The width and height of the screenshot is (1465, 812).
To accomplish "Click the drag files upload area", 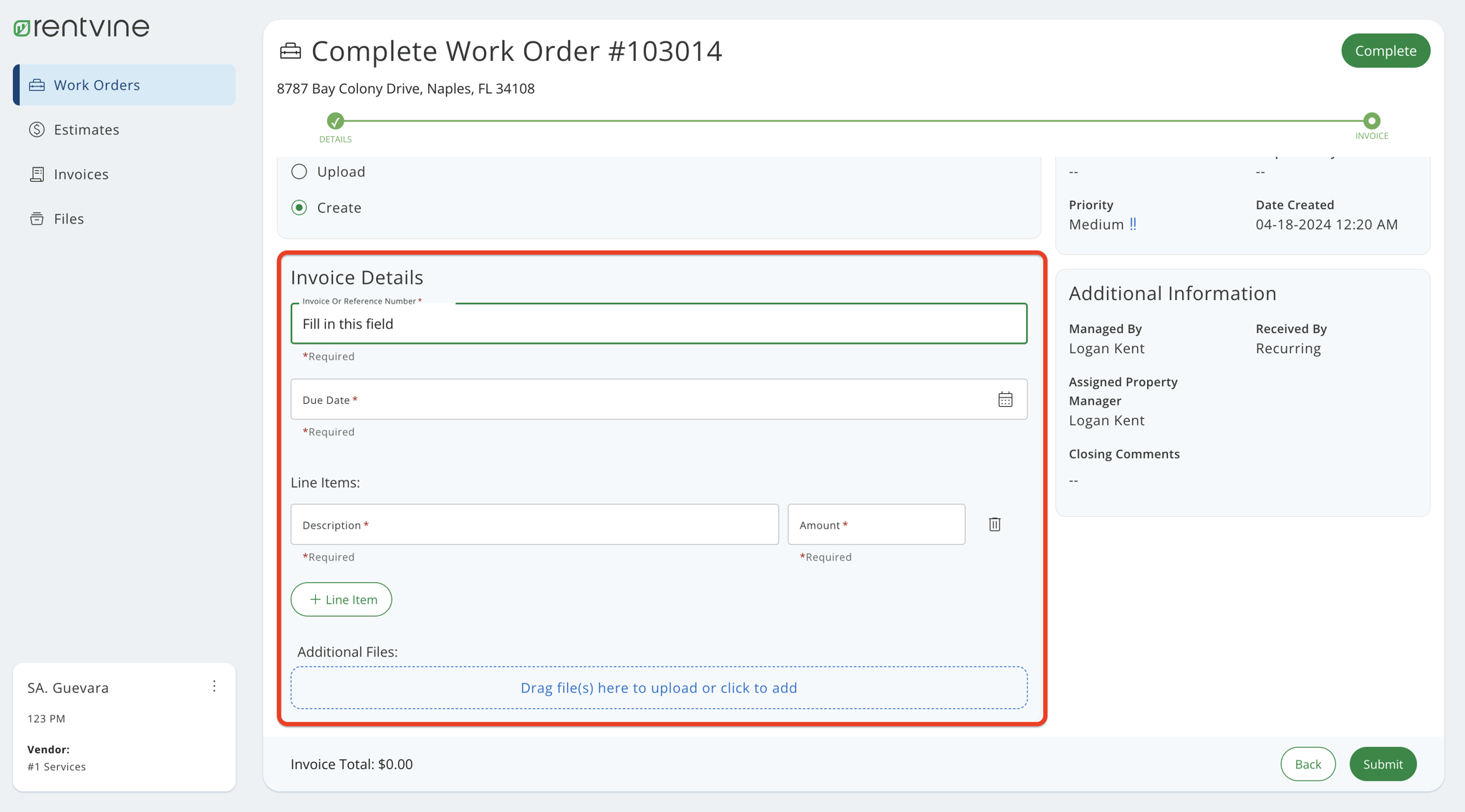I will point(658,687).
